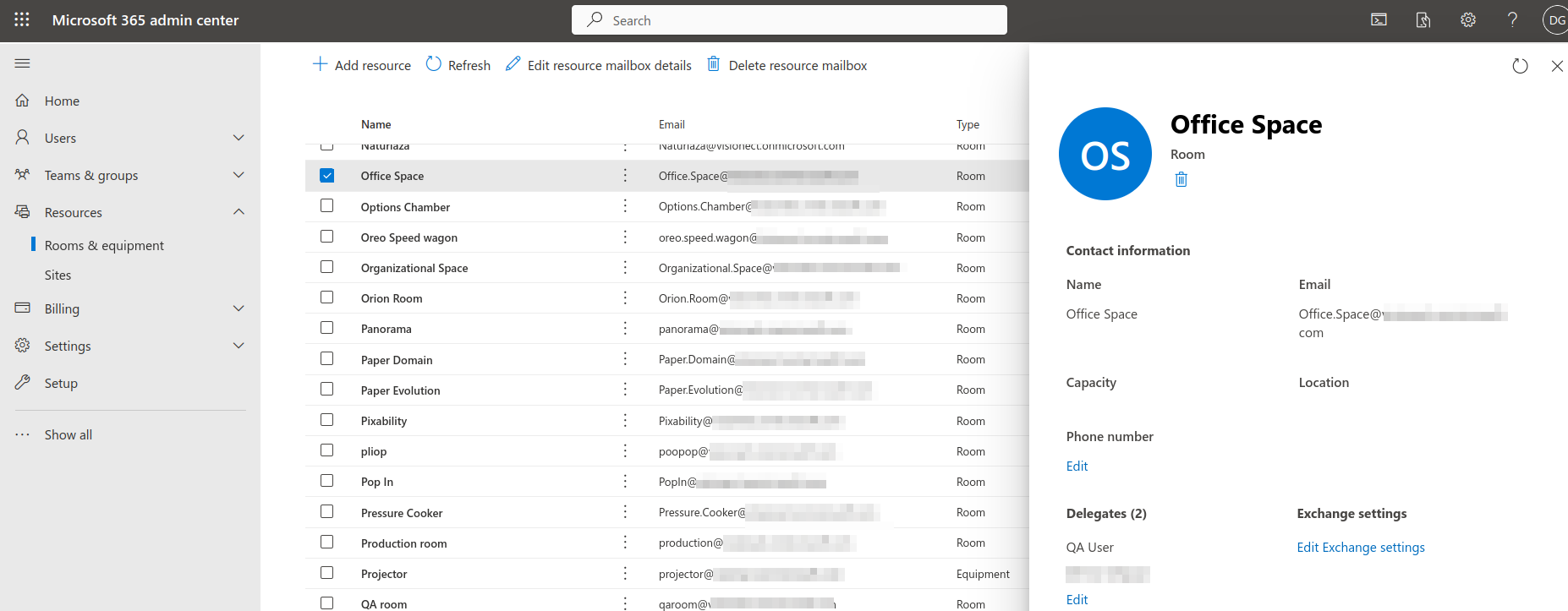Expand the Billing chevron
Image resolution: width=1568 pixels, height=611 pixels.
pos(238,308)
